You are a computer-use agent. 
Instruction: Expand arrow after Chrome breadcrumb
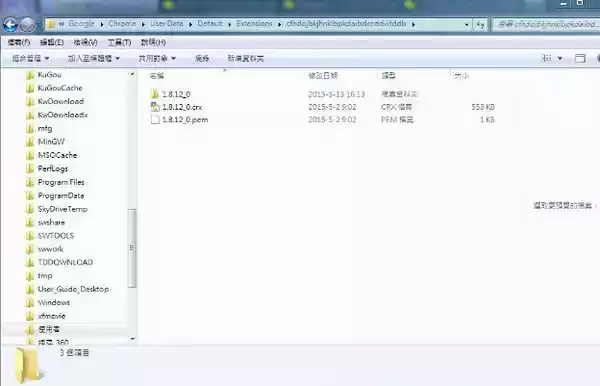click(143, 24)
